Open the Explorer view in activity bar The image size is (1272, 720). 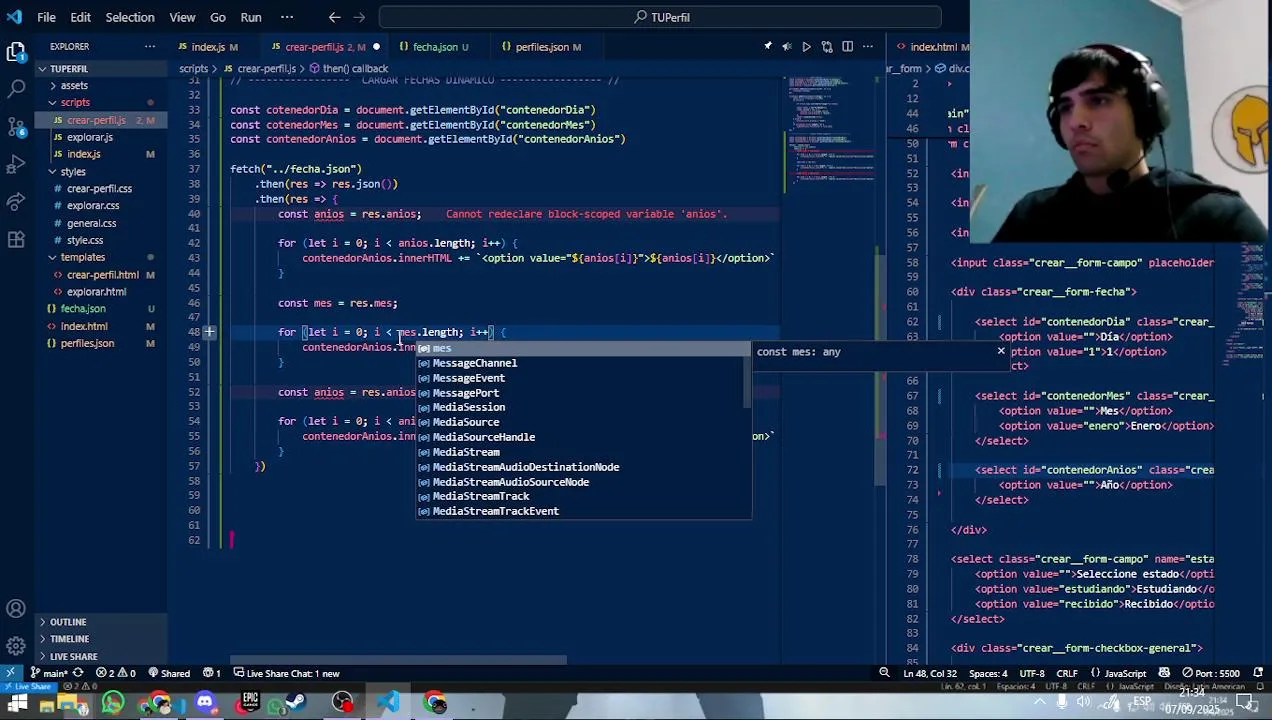tap(15, 52)
